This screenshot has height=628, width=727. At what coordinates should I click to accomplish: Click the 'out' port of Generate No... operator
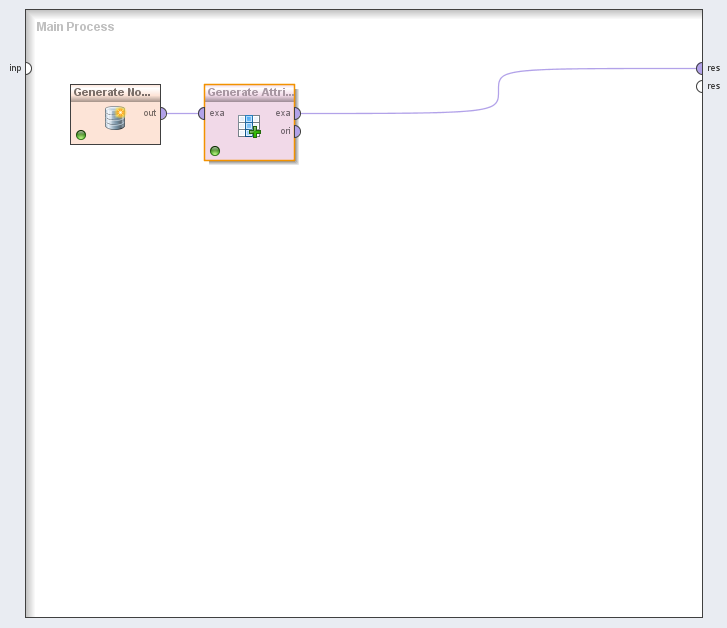pyautogui.click(x=162, y=113)
